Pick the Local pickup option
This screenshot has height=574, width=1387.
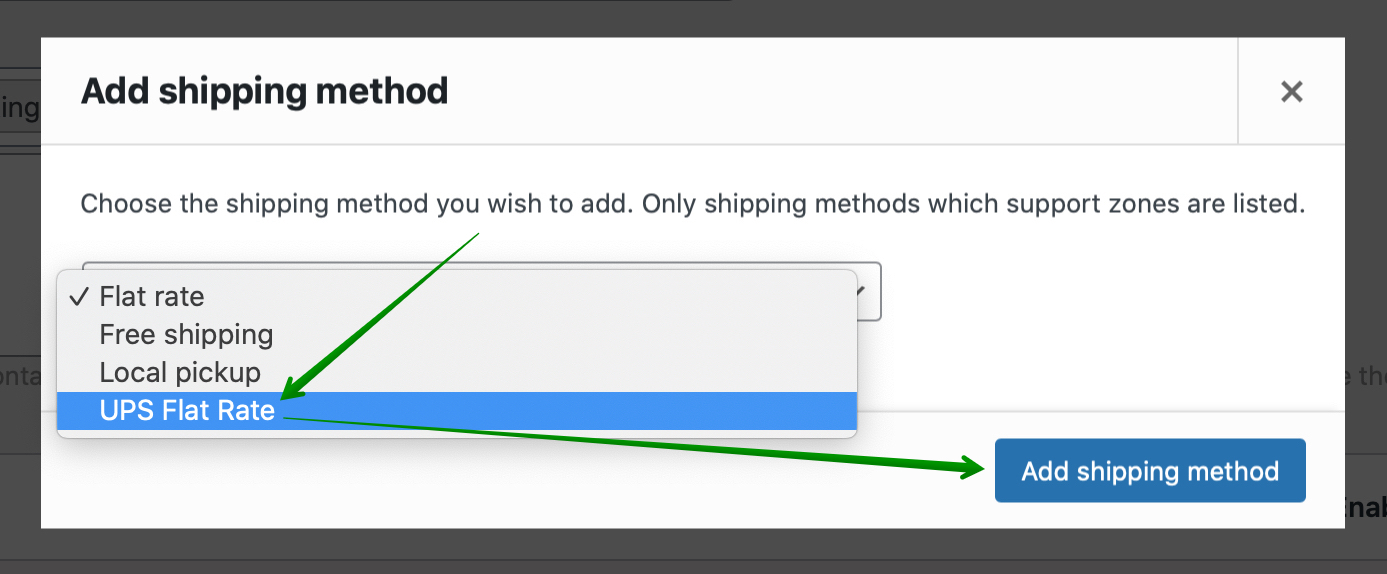click(180, 372)
